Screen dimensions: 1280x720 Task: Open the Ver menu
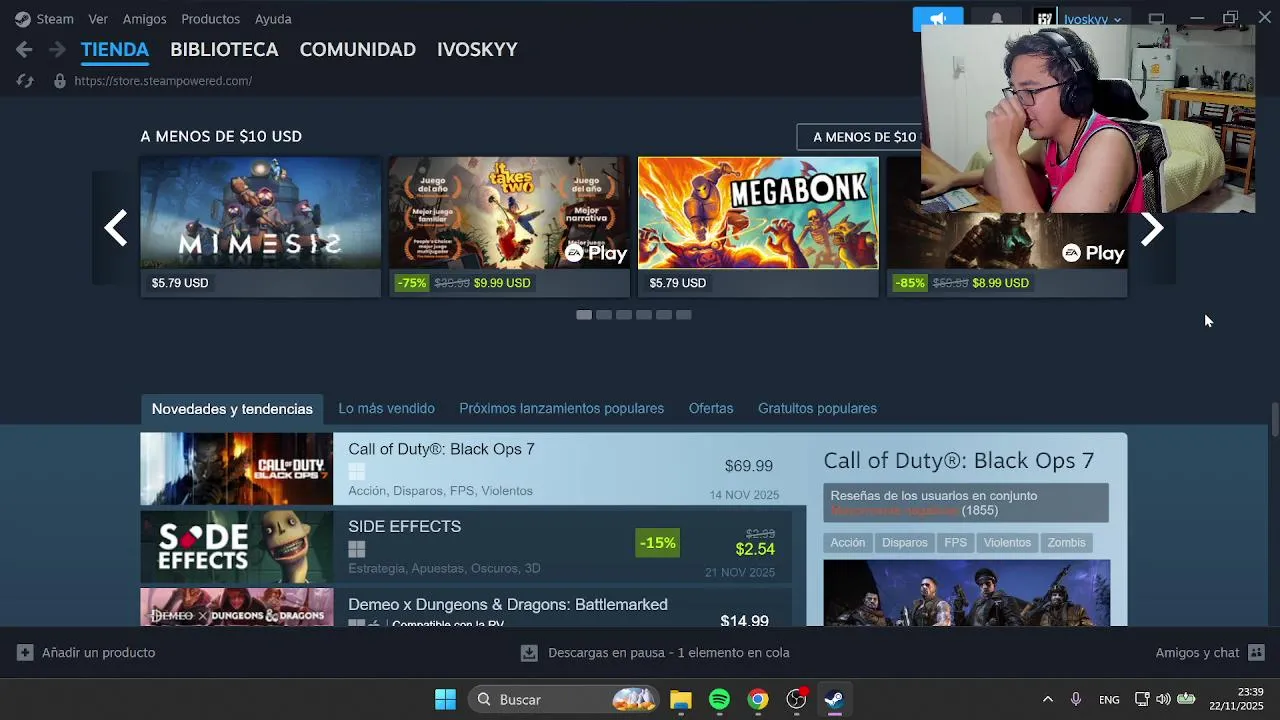click(98, 19)
